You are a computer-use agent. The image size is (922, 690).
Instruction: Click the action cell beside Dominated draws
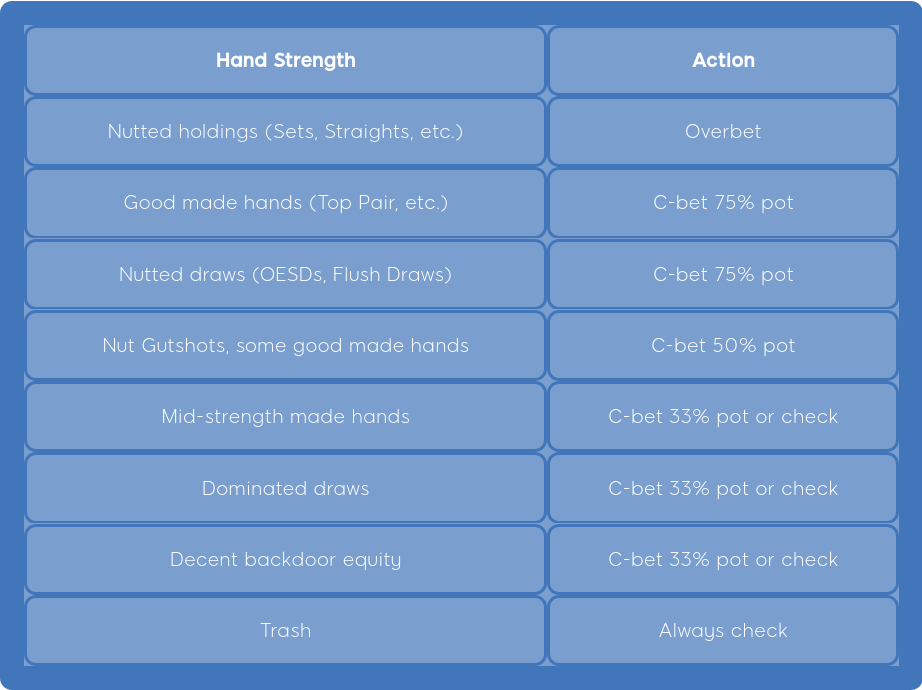(x=723, y=489)
